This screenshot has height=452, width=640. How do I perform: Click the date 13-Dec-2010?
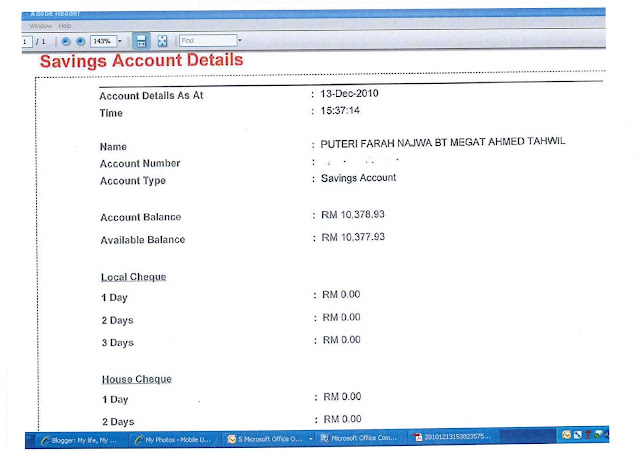point(349,94)
